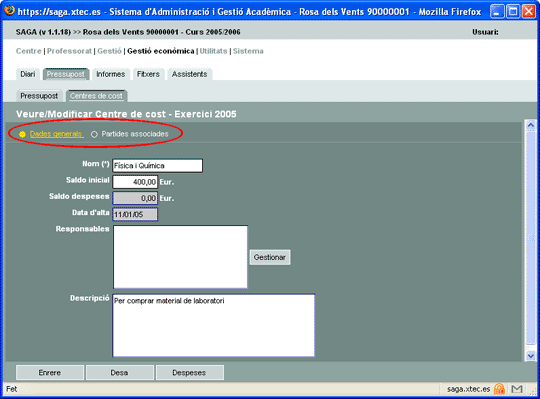
Task: Switch to the Diari tab
Action: [x=28, y=74]
